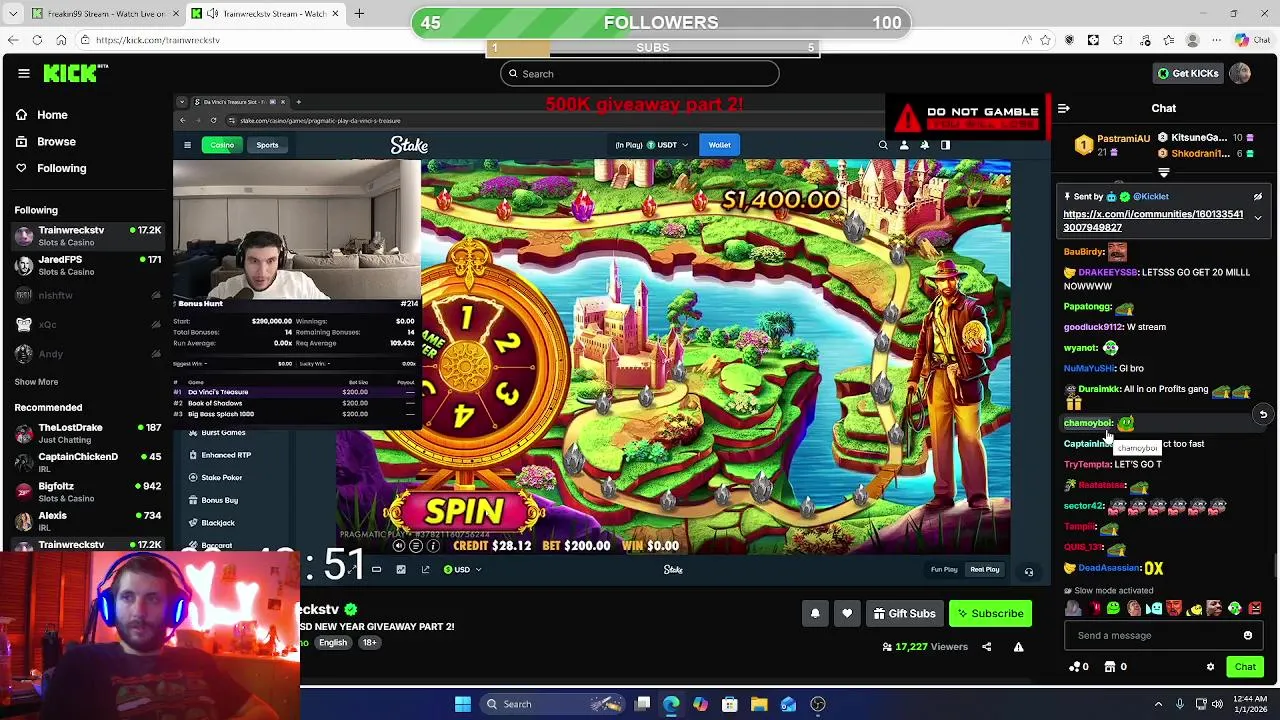Image resolution: width=1280 pixels, height=720 pixels.
Task: Click the Subscribe button
Action: click(x=990, y=614)
